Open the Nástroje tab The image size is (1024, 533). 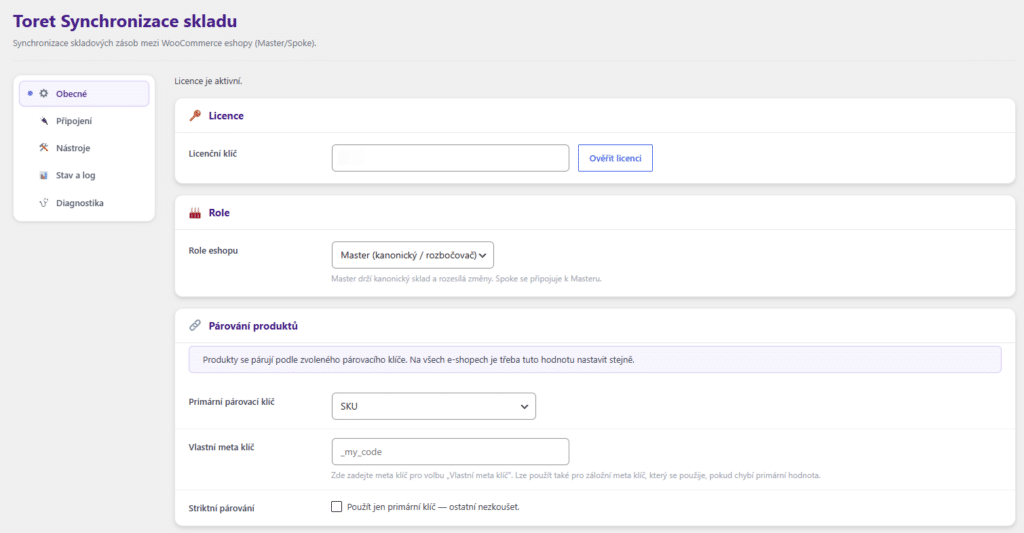click(84, 148)
